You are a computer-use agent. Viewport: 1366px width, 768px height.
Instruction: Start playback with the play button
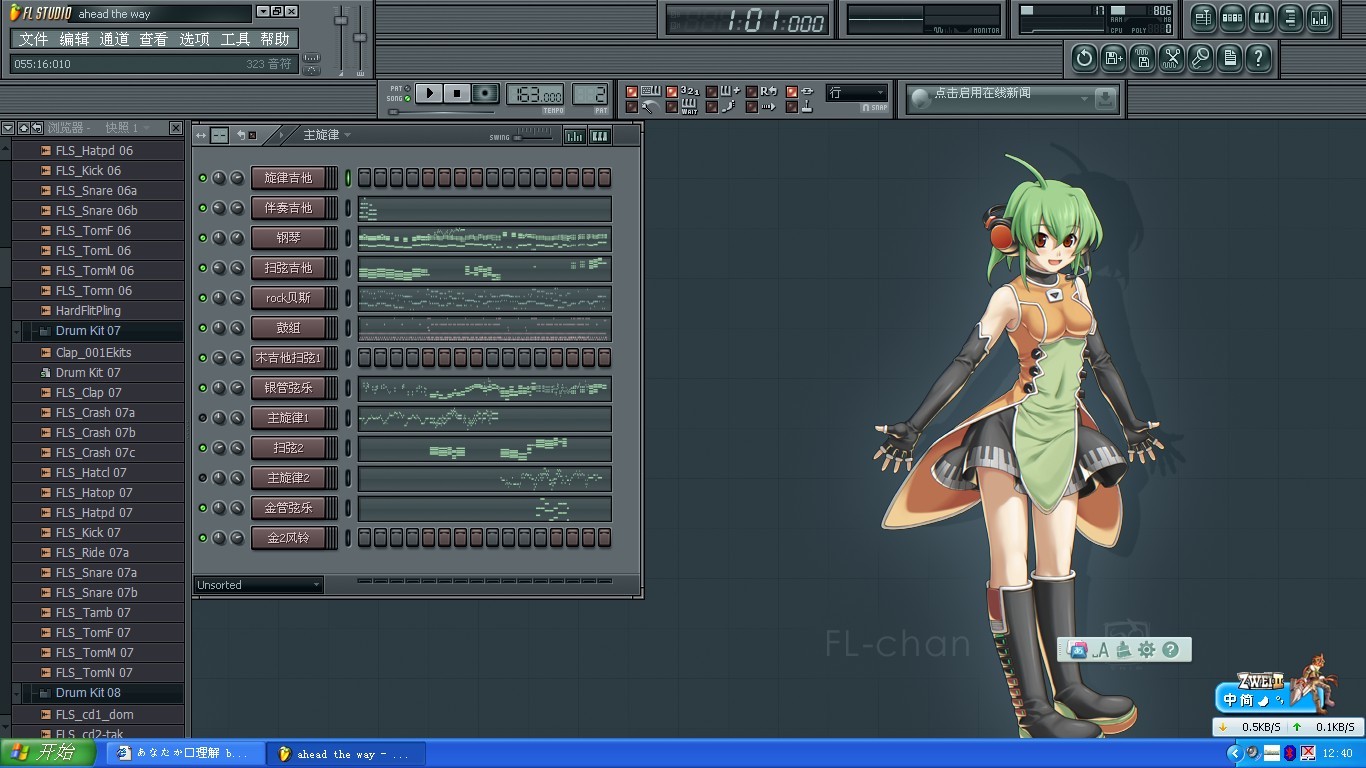tap(429, 93)
